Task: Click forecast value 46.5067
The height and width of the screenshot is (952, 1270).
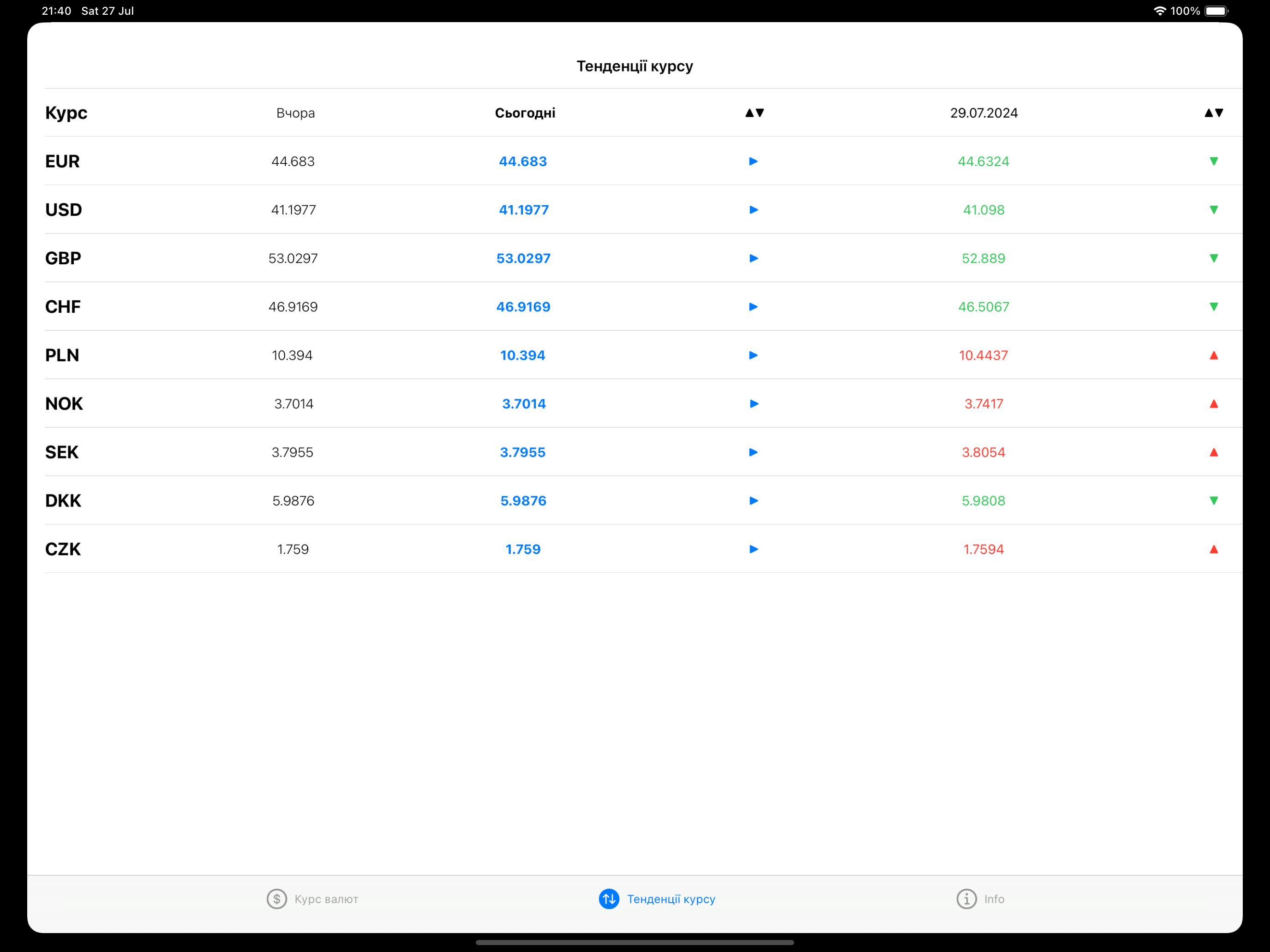Action: tap(983, 306)
